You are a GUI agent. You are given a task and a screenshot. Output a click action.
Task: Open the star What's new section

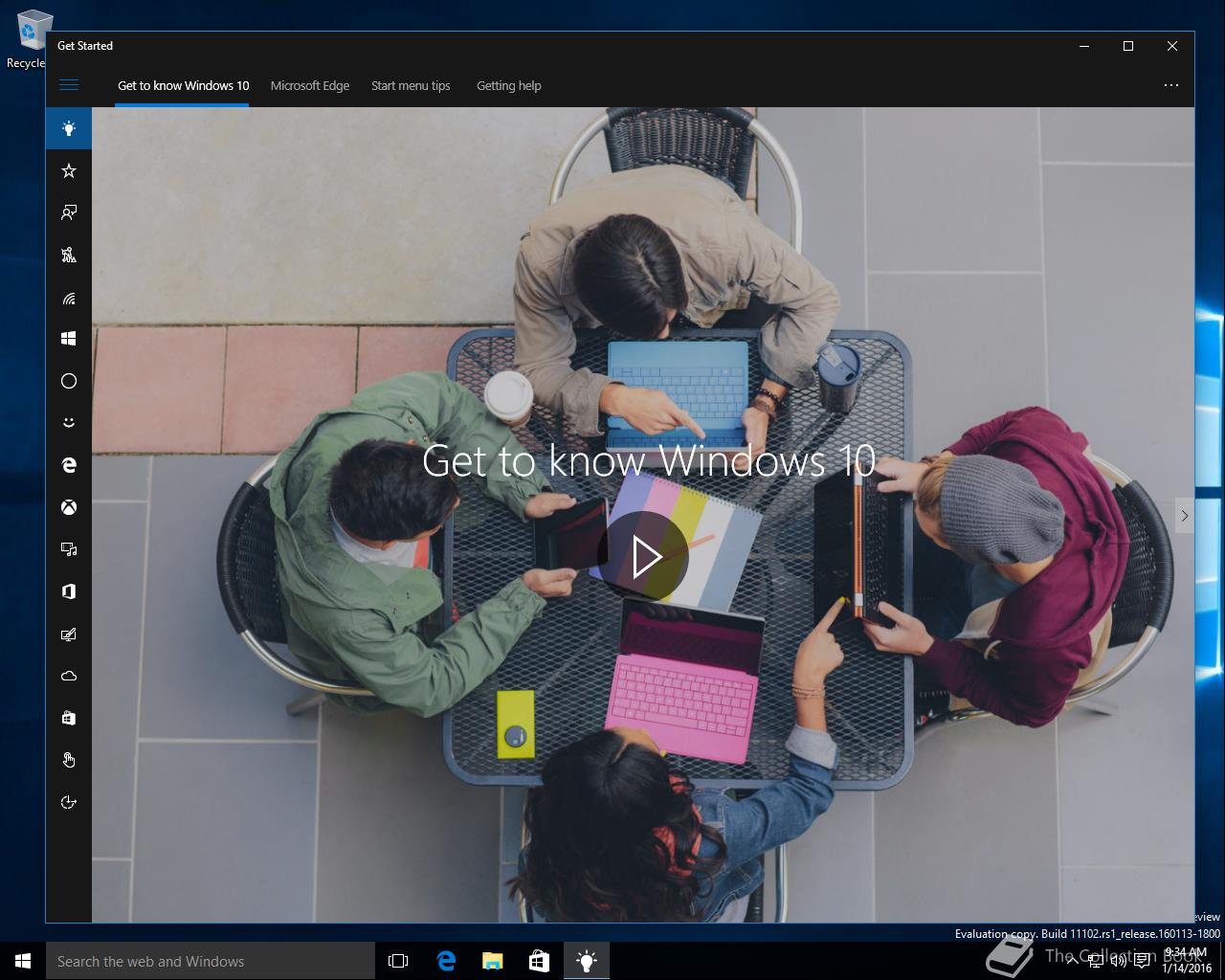point(69,170)
